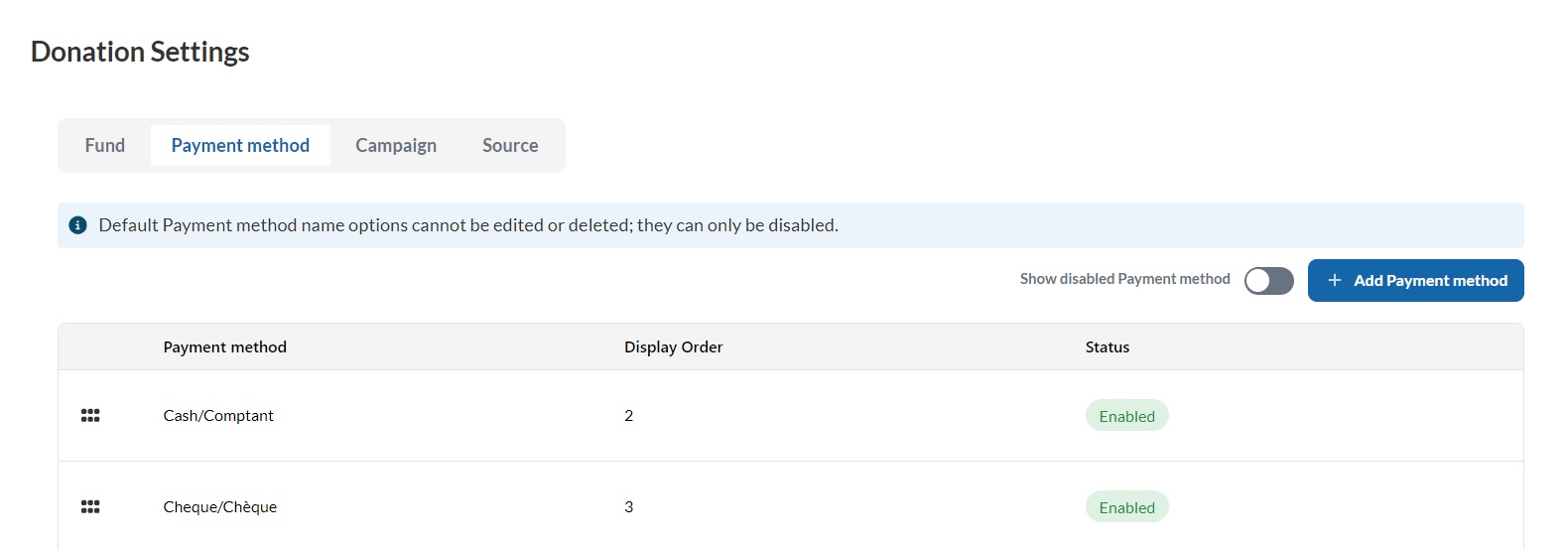Toggle Show disabled Payment method switch

(1269, 281)
